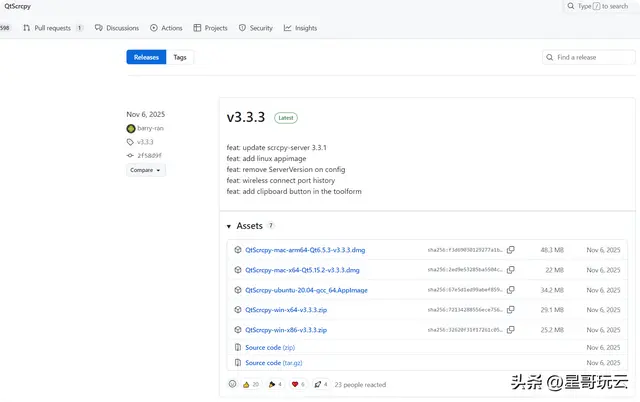Click the rocket reaction
640x402 pixels.
321,384
